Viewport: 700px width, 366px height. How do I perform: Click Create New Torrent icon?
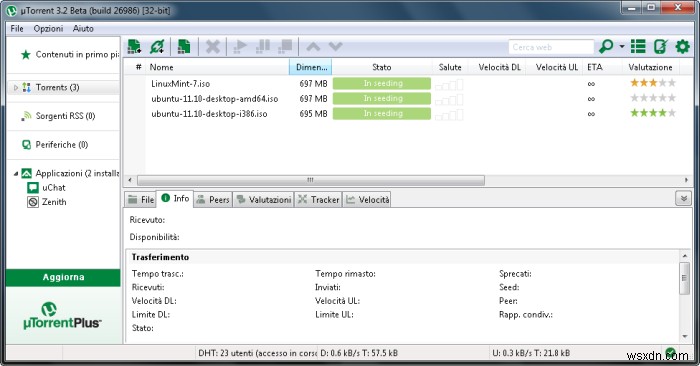(184, 46)
